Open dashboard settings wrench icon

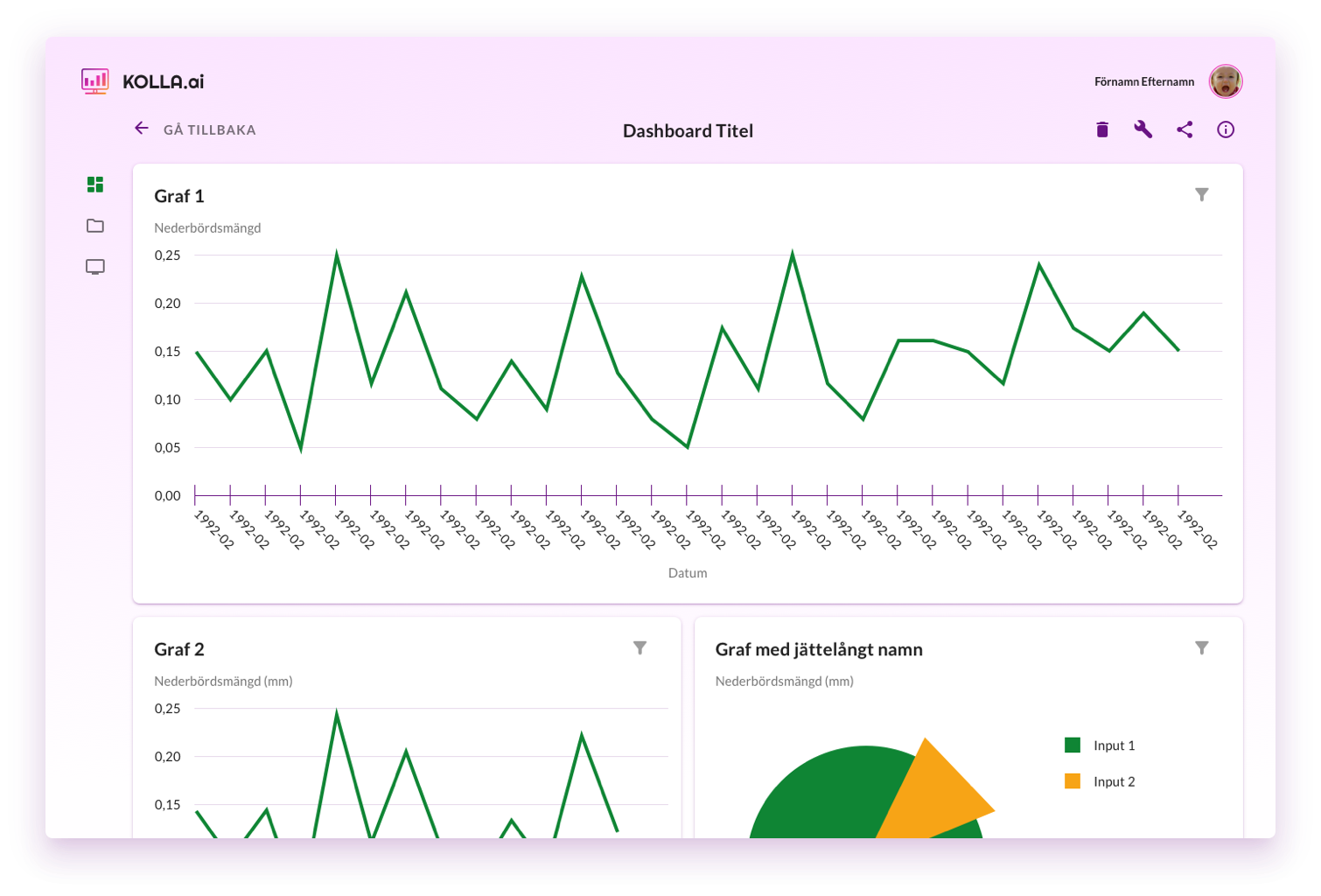click(x=1143, y=129)
